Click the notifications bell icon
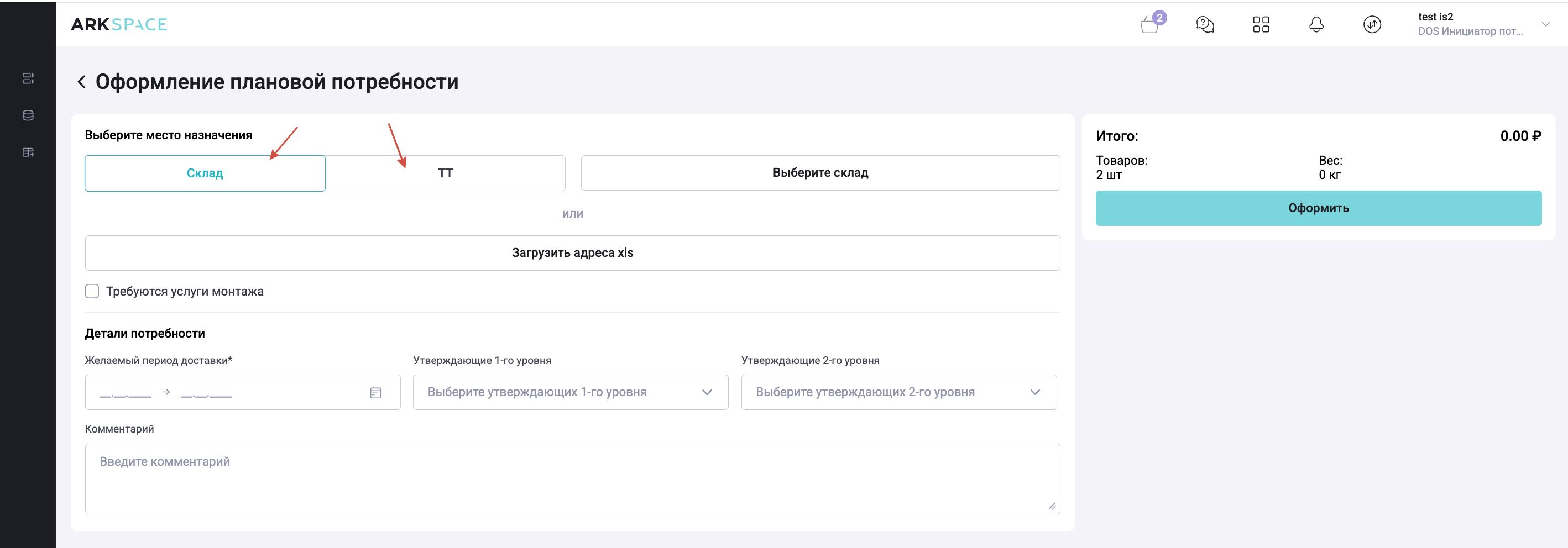 tap(1316, 25)
